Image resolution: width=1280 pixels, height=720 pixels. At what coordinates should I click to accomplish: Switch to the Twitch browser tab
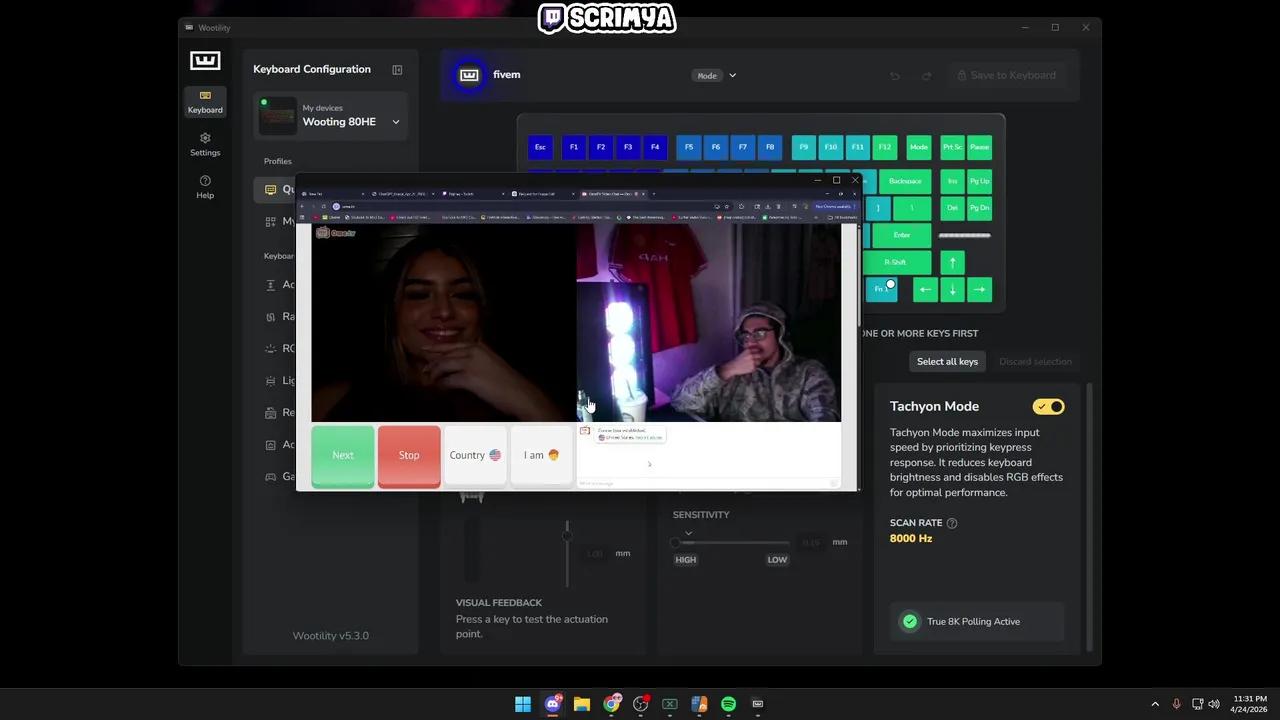[473, 194]
